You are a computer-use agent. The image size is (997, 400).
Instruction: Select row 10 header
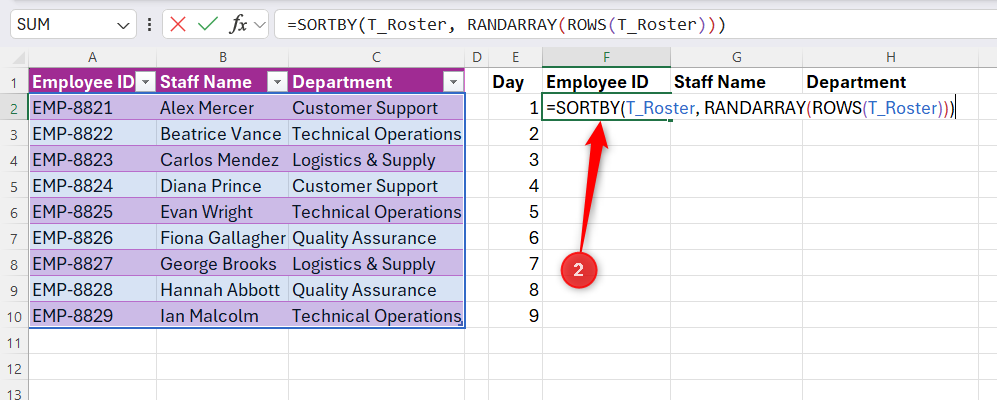pyautogui.click(x=14, y=316)
